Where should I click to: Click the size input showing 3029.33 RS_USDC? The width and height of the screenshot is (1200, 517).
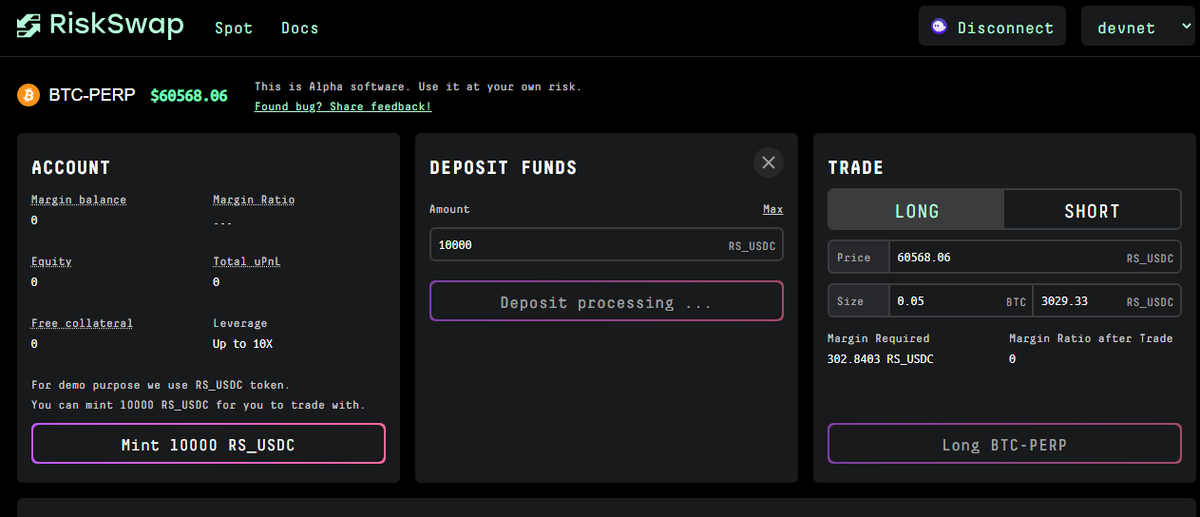click(1107, 301)
